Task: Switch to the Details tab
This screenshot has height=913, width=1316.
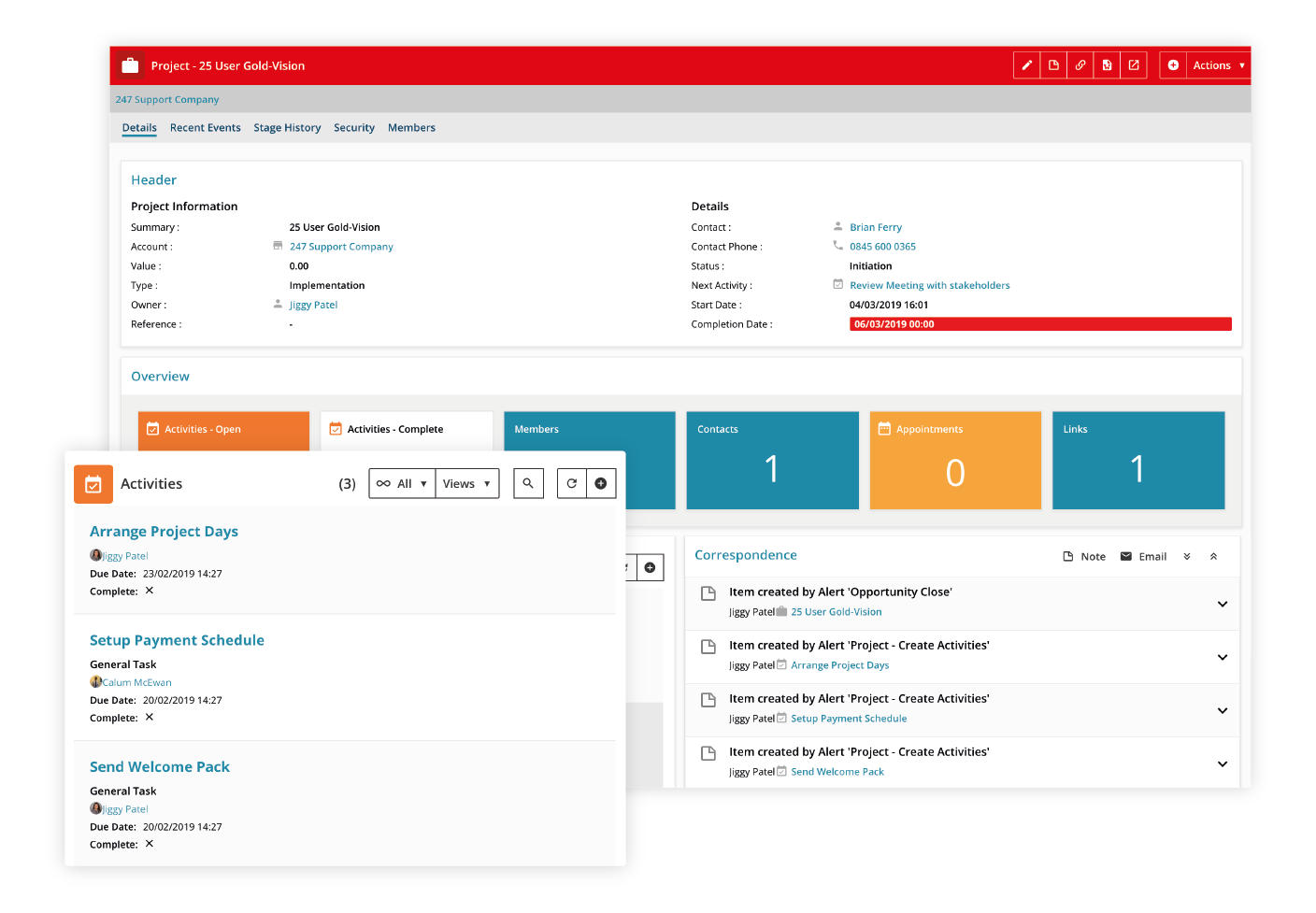Action: coord(139,128)
